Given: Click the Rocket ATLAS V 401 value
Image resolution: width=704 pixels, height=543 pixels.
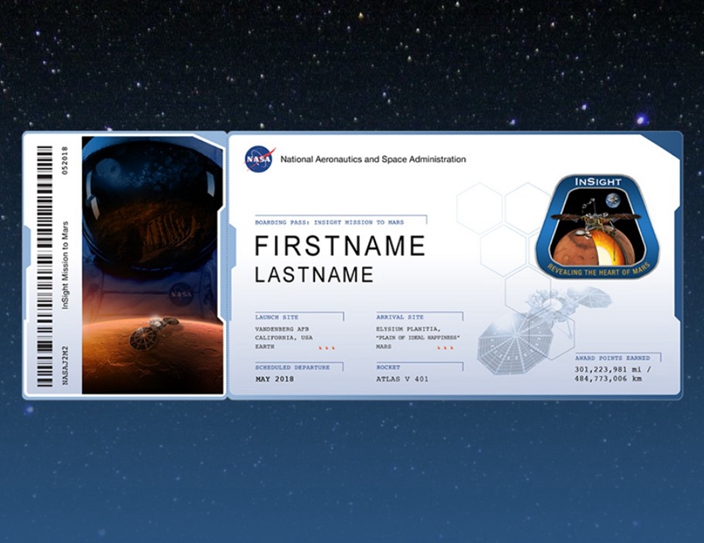Looking at the screenshot, I should [x=402, y=379].
